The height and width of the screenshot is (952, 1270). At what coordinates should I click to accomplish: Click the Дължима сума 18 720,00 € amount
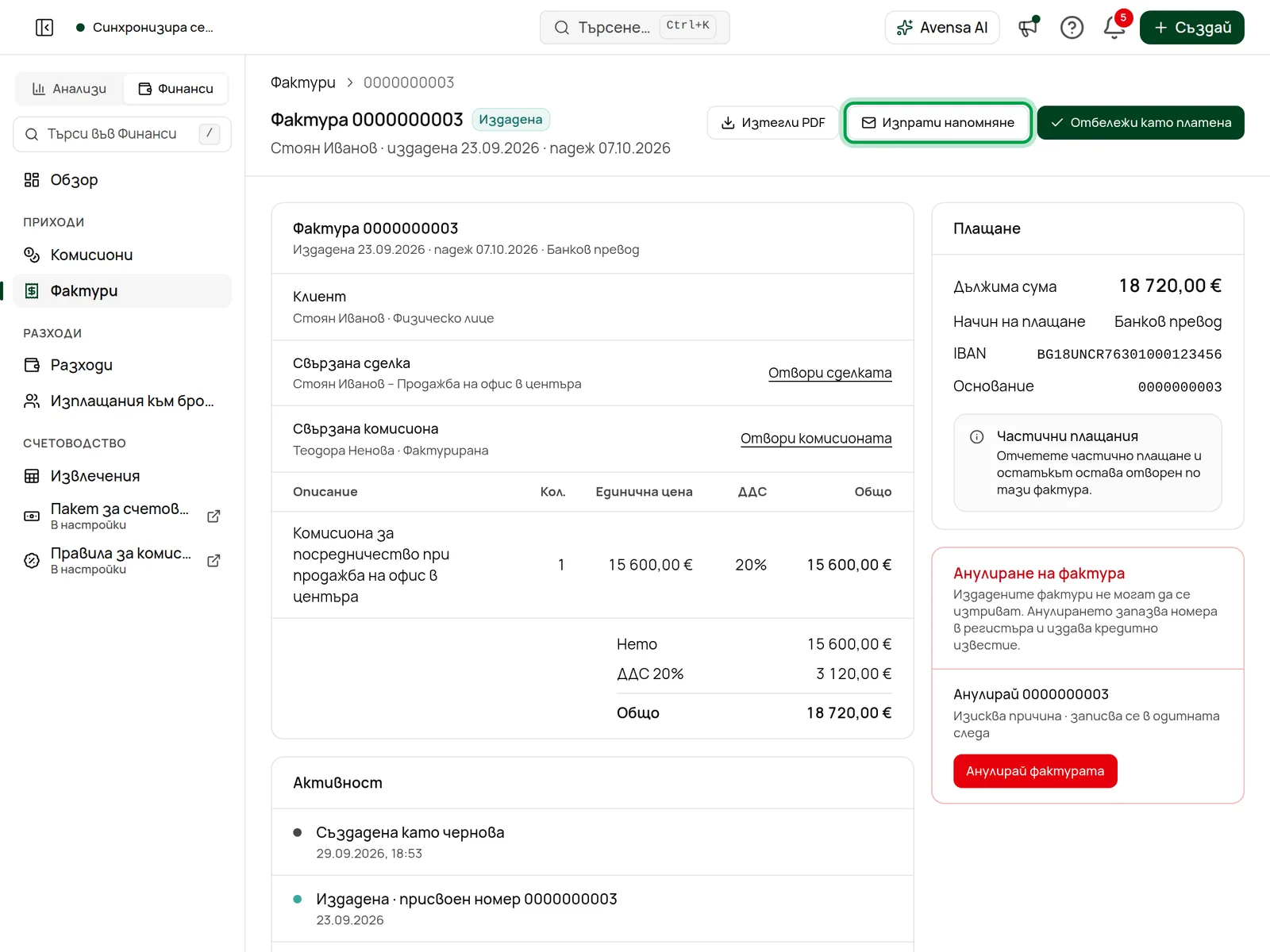tap(1170, 286)
